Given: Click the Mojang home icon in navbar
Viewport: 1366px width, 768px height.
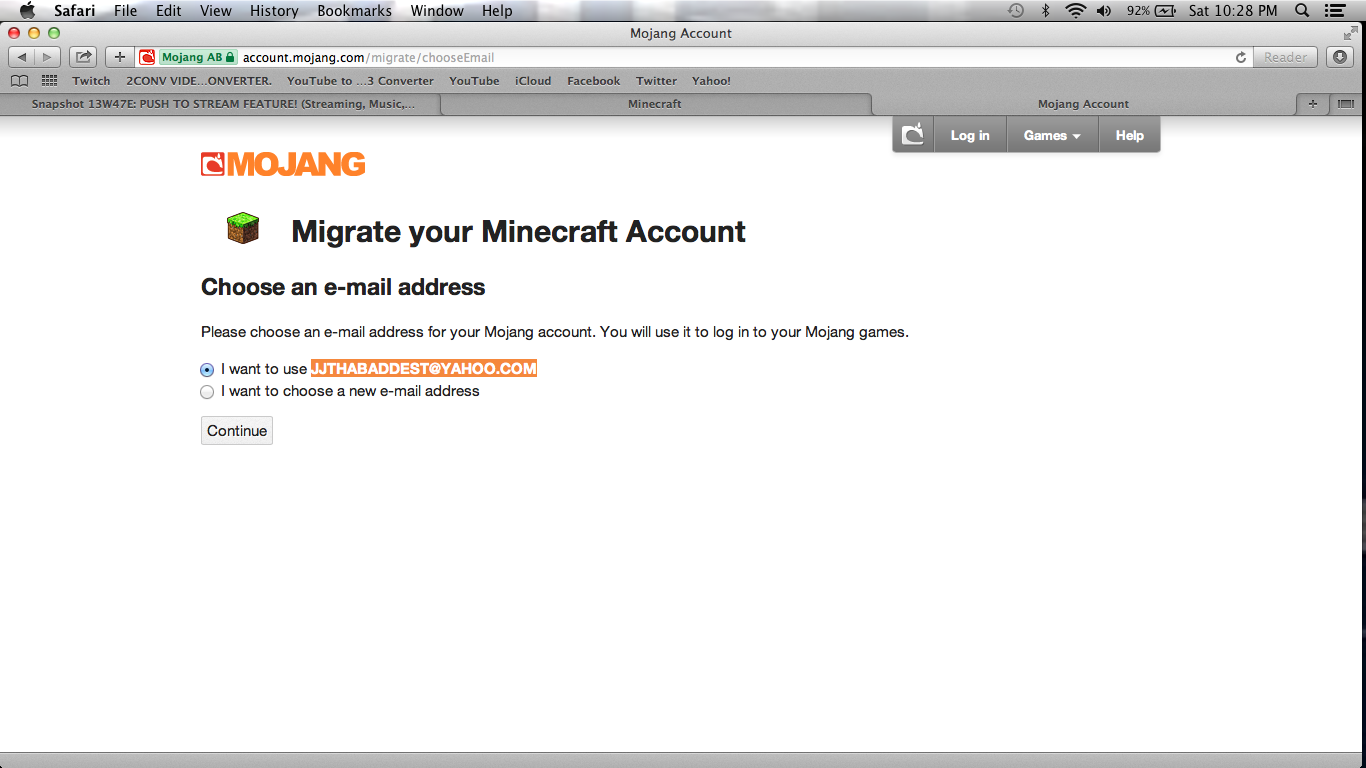Looking at the screenshot, I should 913,135.
